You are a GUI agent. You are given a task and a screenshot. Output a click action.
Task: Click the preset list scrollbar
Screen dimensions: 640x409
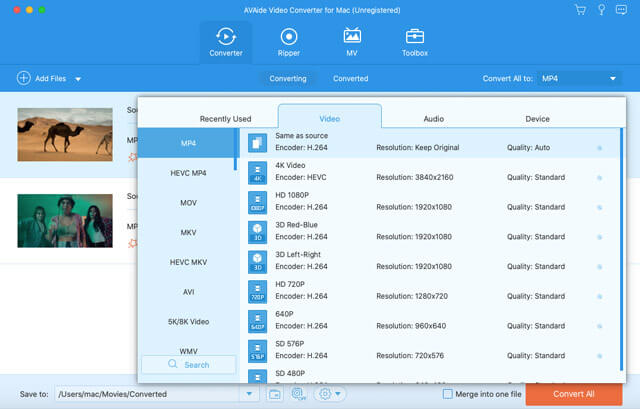tap(622, 249)
